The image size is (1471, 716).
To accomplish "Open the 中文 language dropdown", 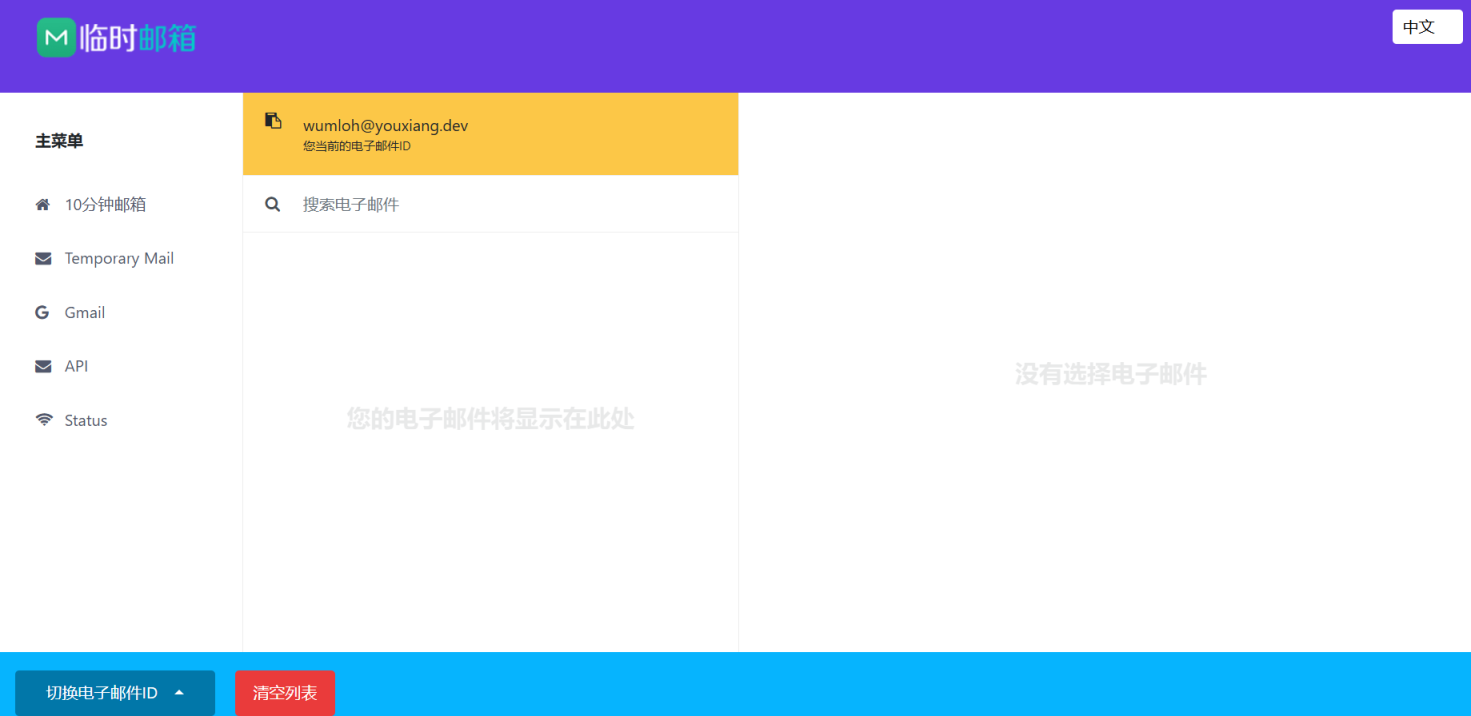I will click(x=1427, y=27).
